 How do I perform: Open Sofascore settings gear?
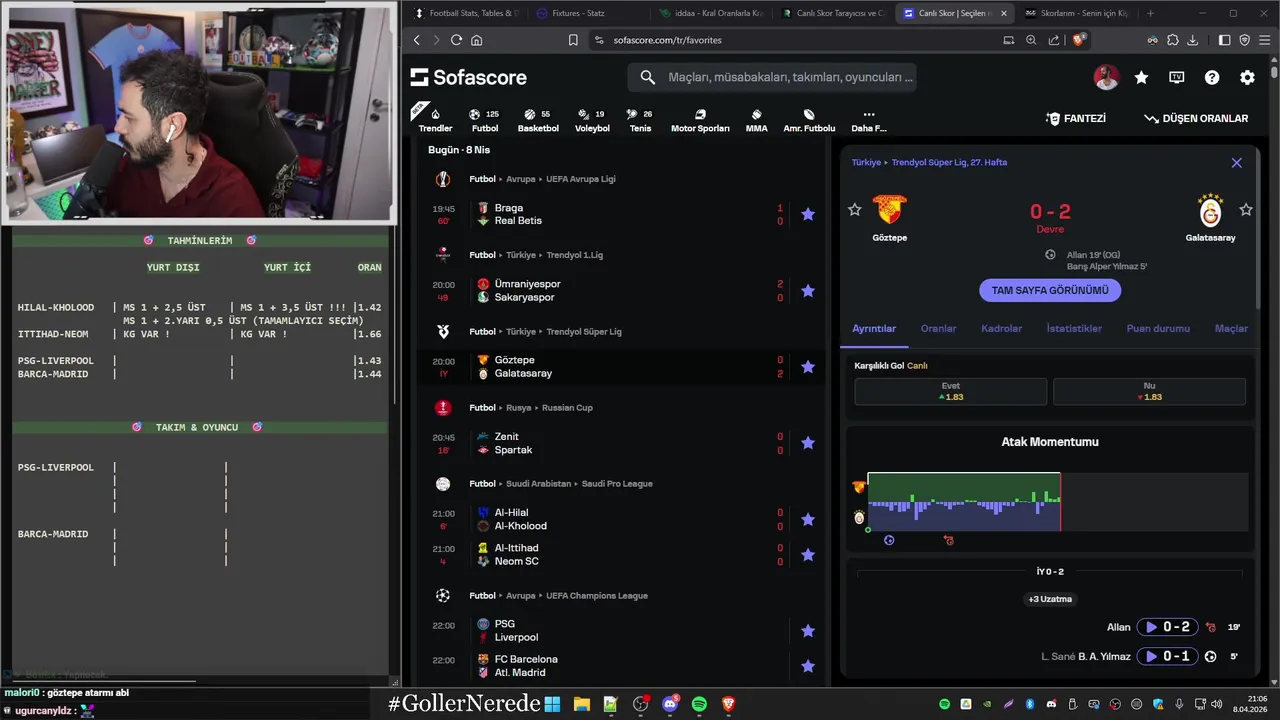click(1247, 77)
